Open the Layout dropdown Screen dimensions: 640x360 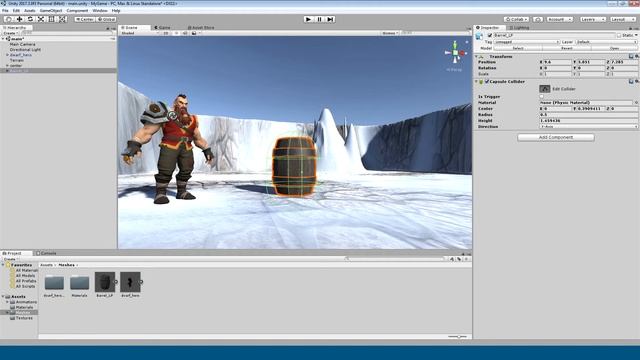(x=622, y=19)
